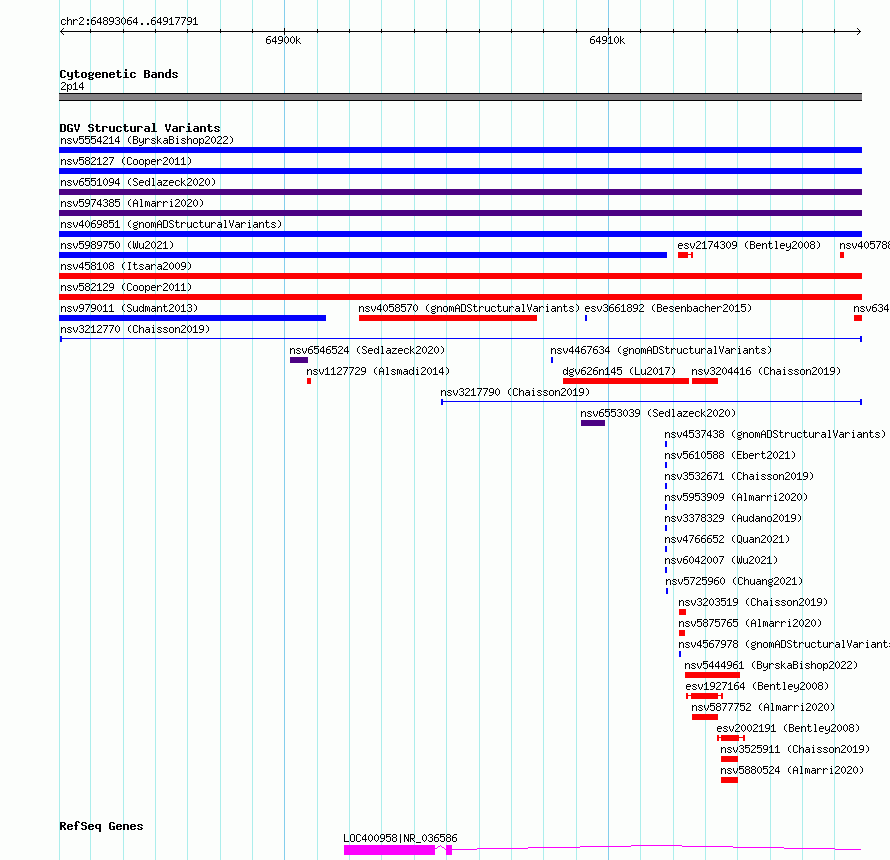Click the chr2:64893064..64917791 coordinates text
This screenshot has height=860, width=890.
(x=129, y=22)
